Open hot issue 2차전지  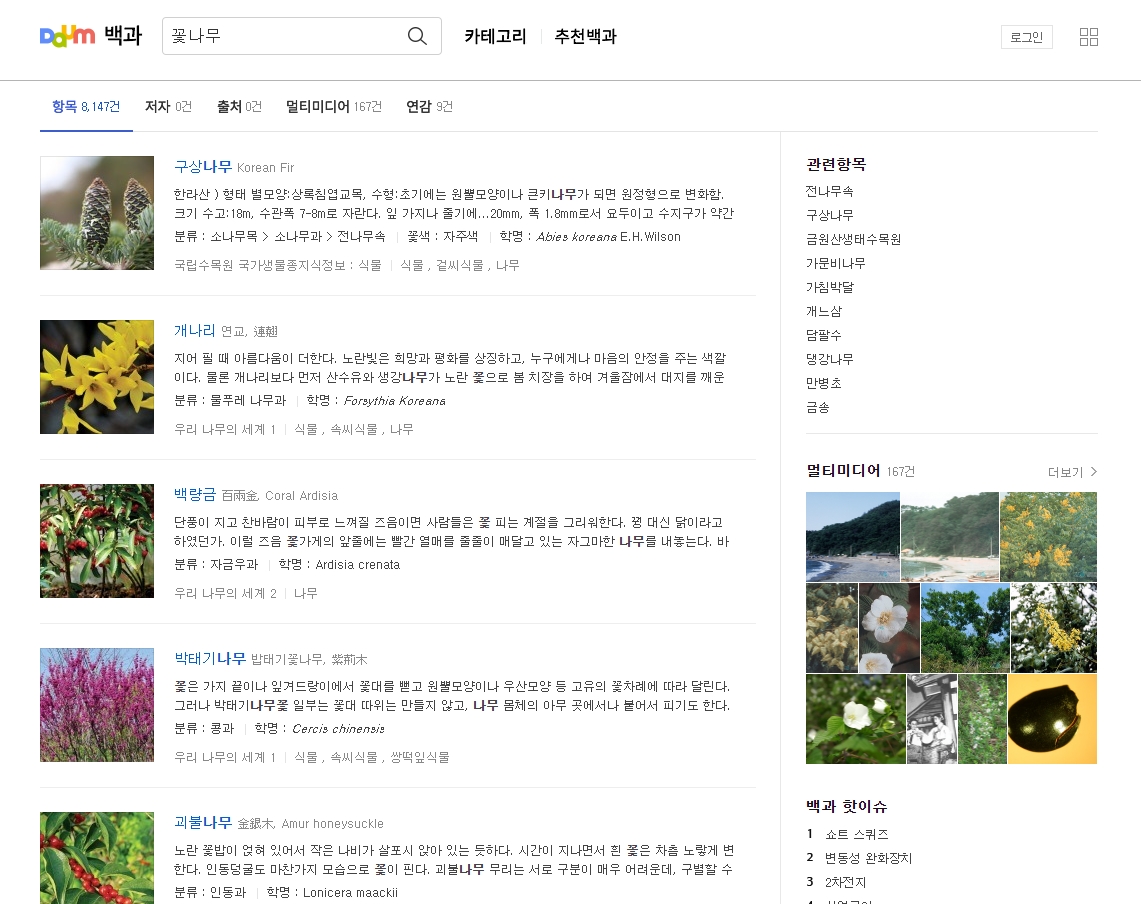point(846,882)
